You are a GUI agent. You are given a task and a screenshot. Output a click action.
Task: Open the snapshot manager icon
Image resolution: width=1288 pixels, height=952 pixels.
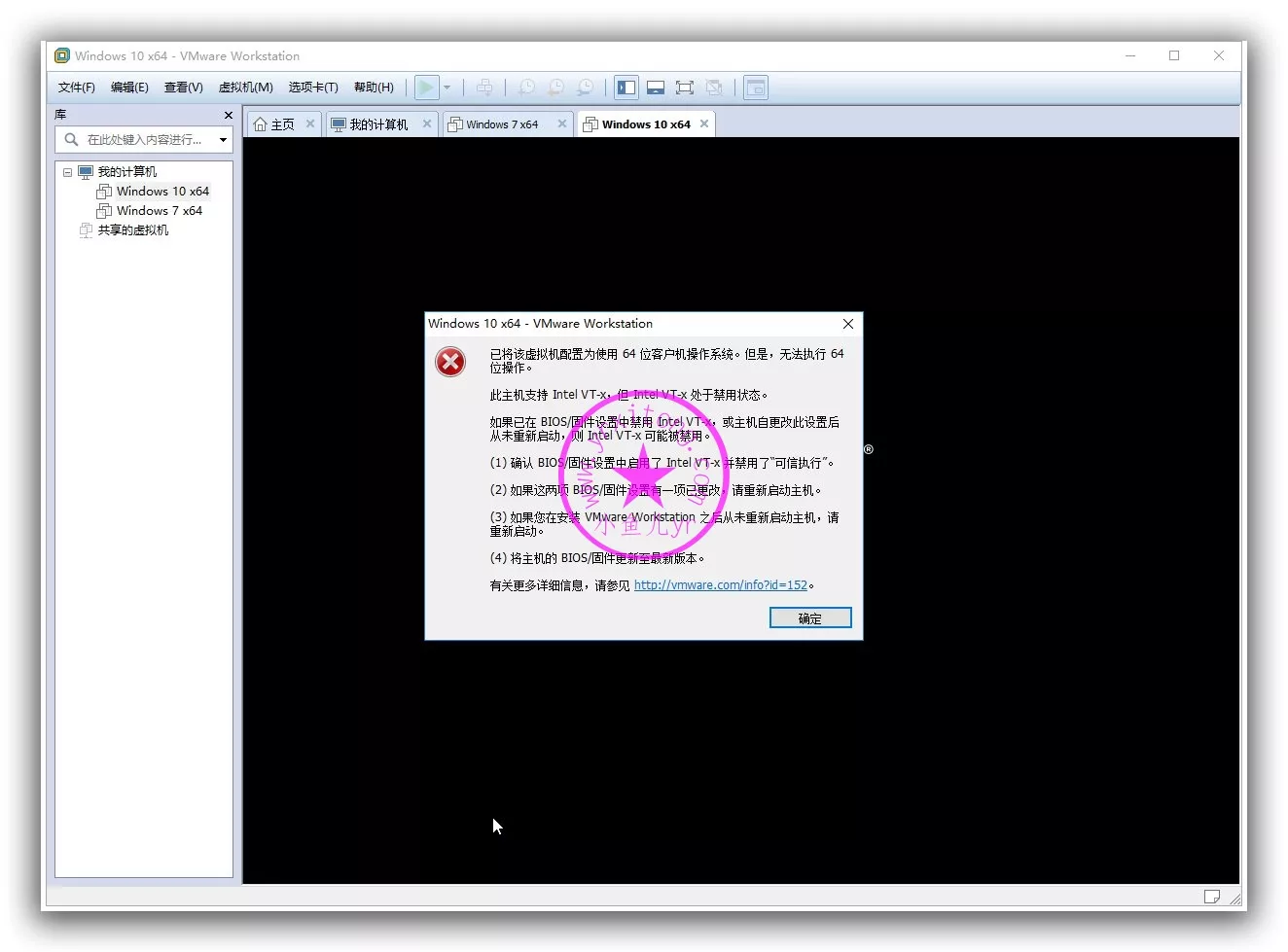tap(585, 87)
